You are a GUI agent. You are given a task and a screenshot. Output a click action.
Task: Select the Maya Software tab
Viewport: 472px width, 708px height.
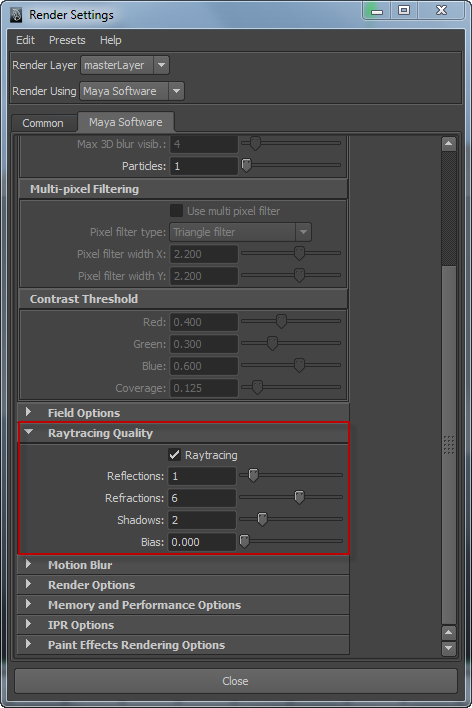pos(126,122)
